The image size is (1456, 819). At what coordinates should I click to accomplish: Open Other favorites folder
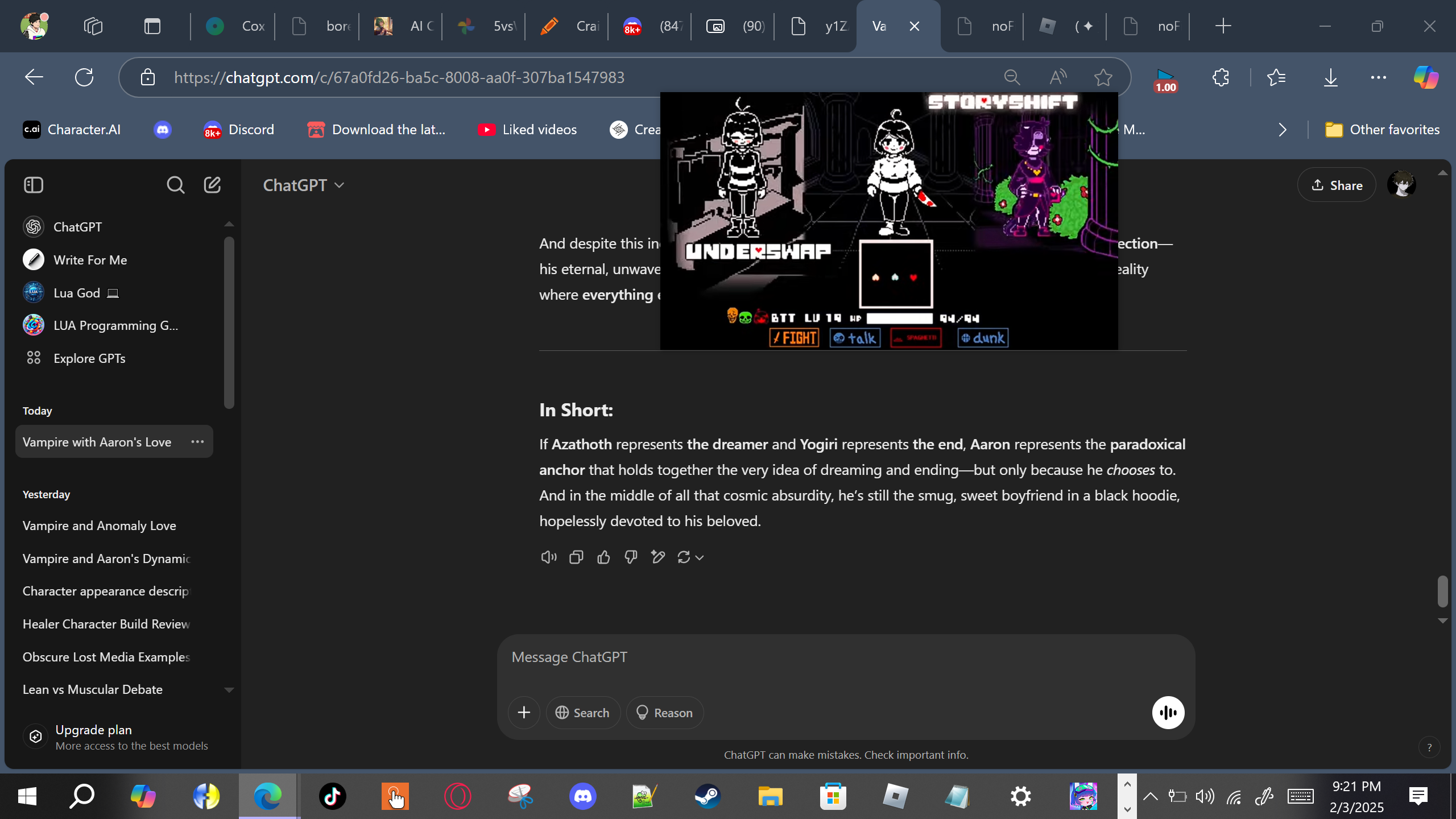coord(1382,130)
